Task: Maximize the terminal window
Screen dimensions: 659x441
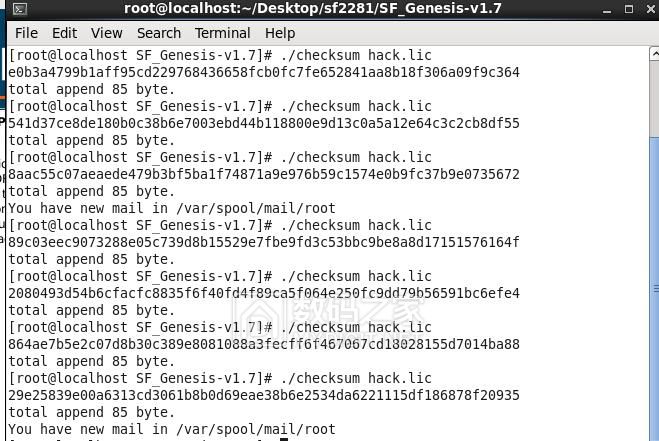Action: (x=629, y=9)
